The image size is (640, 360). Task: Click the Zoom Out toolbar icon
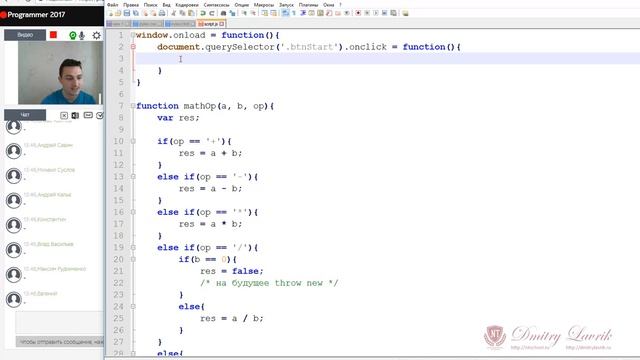[x=253, y=13]
